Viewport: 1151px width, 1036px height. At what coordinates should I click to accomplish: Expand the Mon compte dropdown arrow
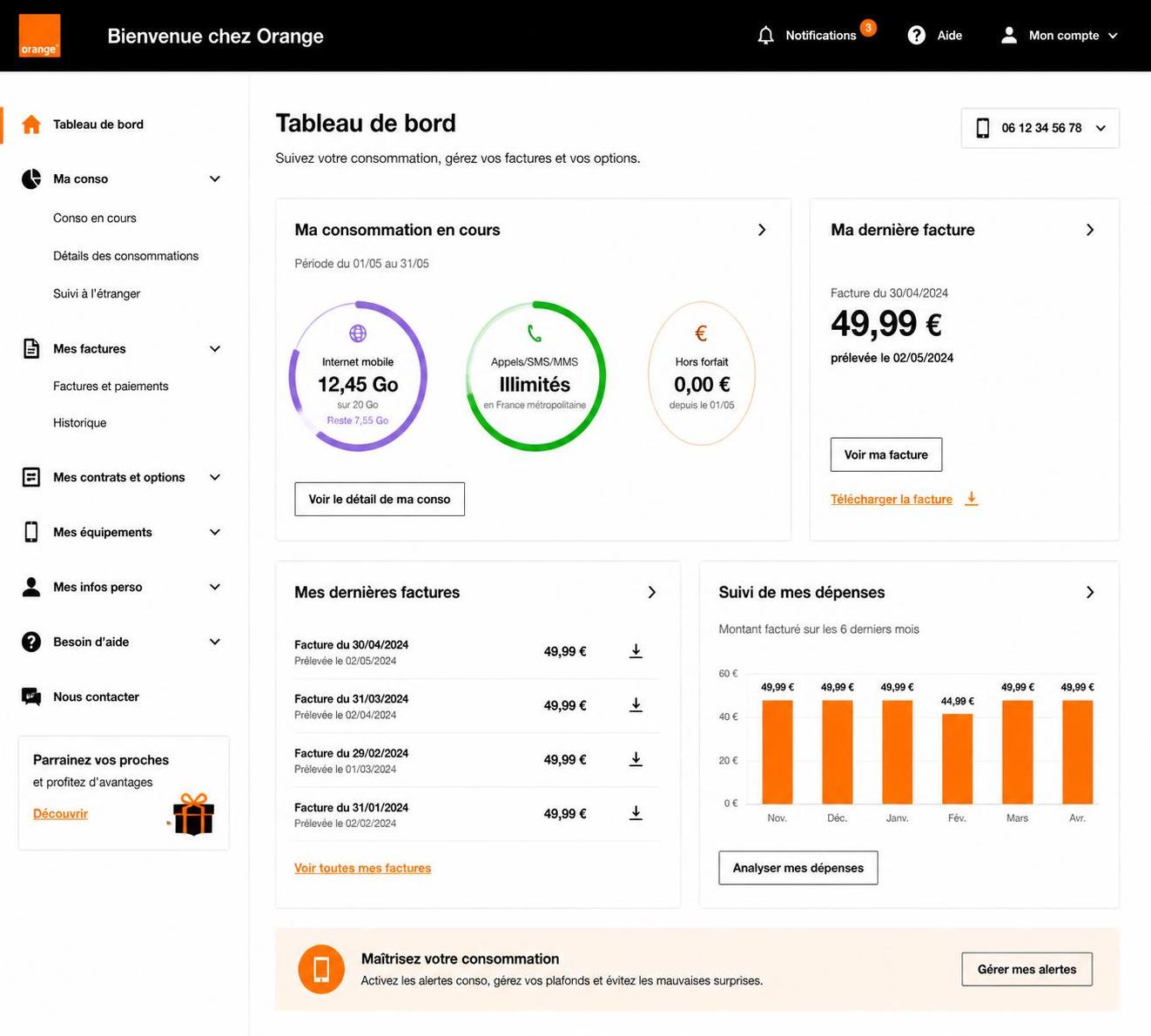tap(1113, 36)
